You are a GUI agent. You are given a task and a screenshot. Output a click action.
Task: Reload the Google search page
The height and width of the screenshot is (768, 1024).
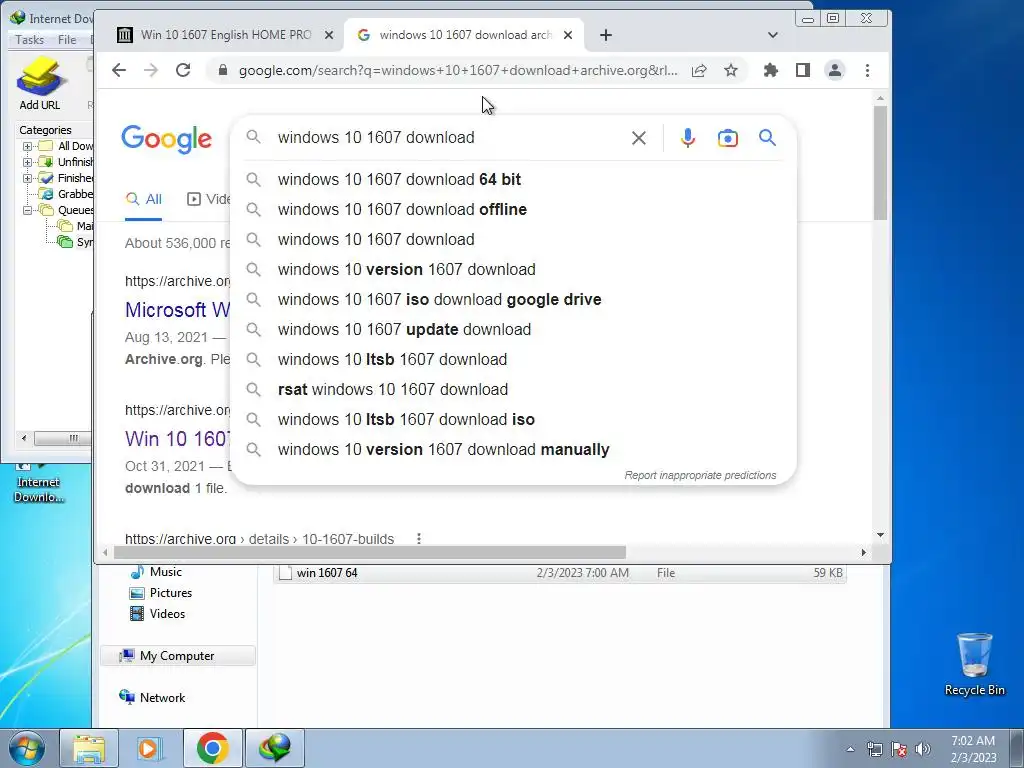[183, 70]
